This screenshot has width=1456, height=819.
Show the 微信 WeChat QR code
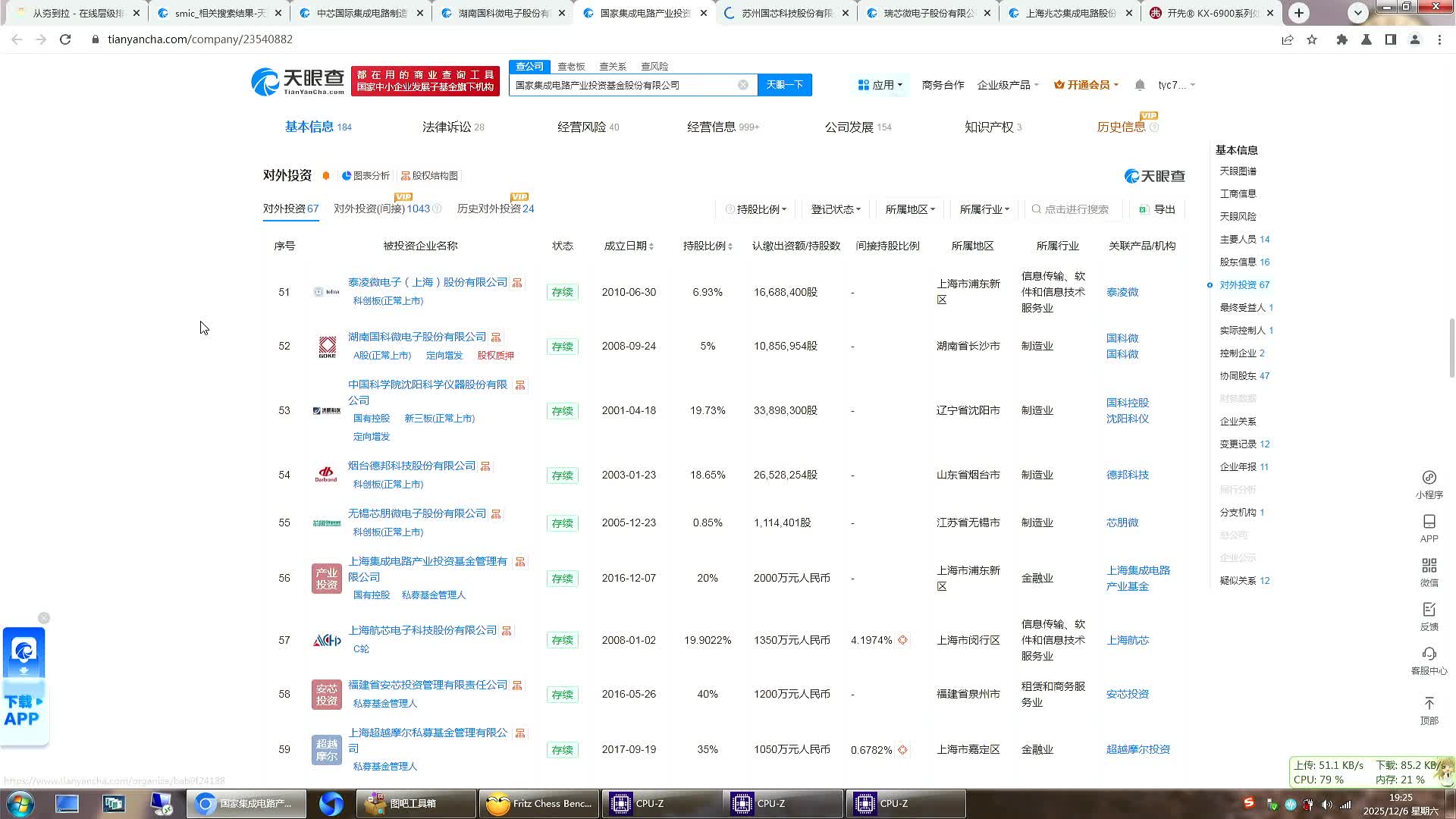[x=1429, y=570]
